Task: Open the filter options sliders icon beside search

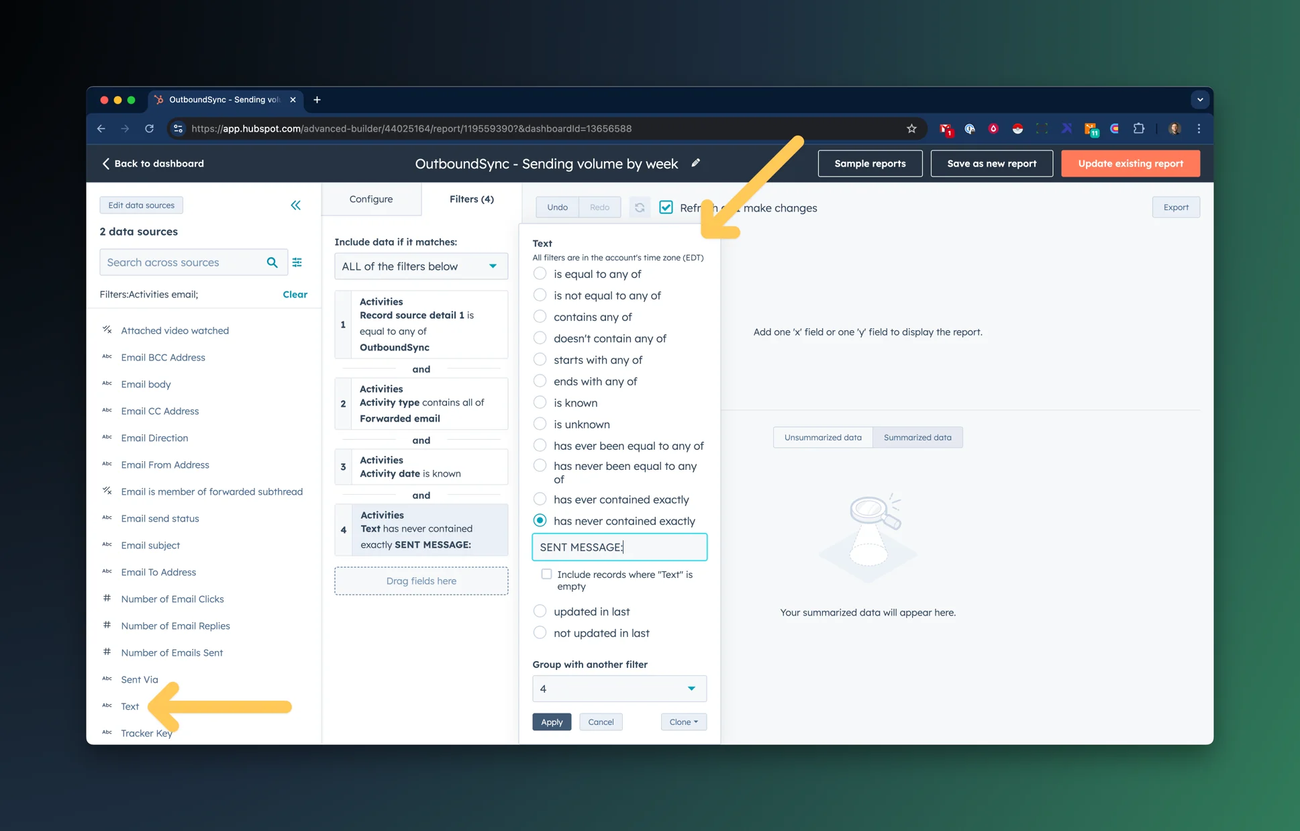Action: [x=297, y=262]
